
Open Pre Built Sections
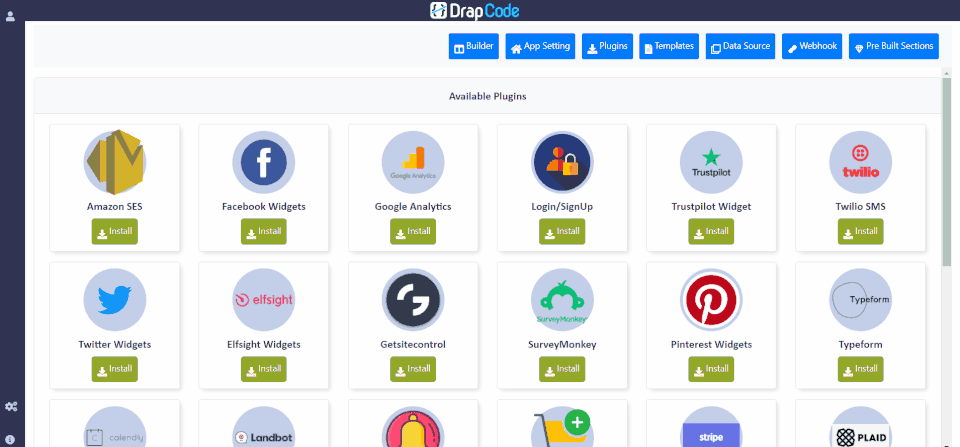893,47
